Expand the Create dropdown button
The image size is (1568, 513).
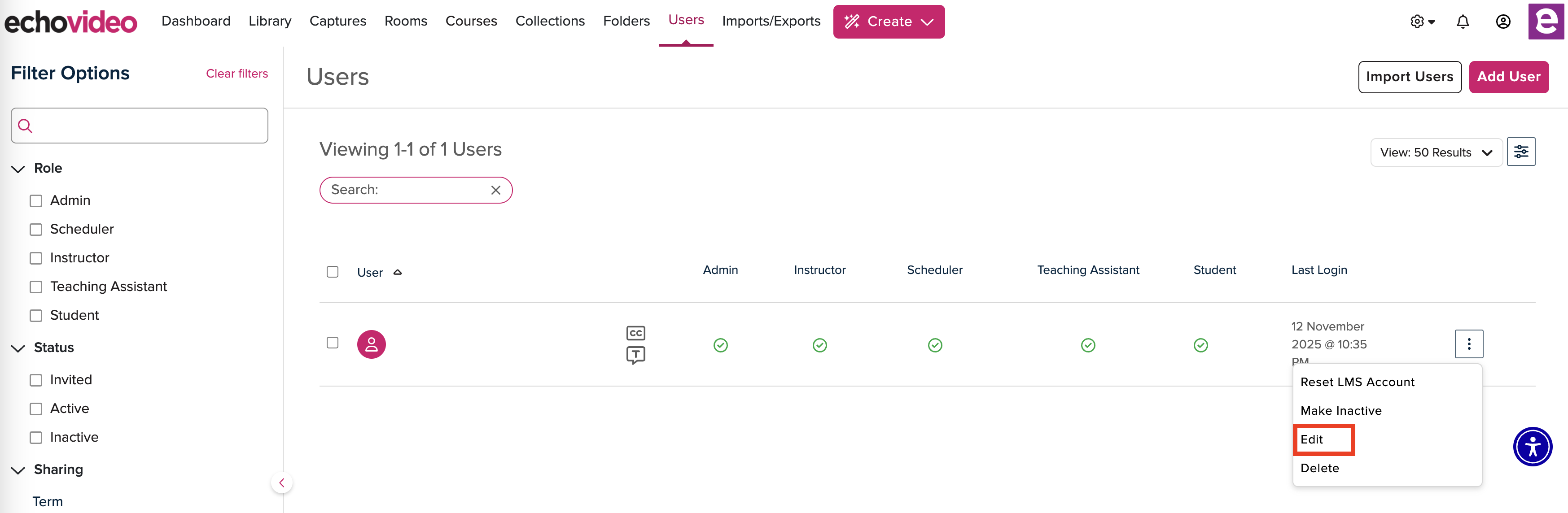888,22
